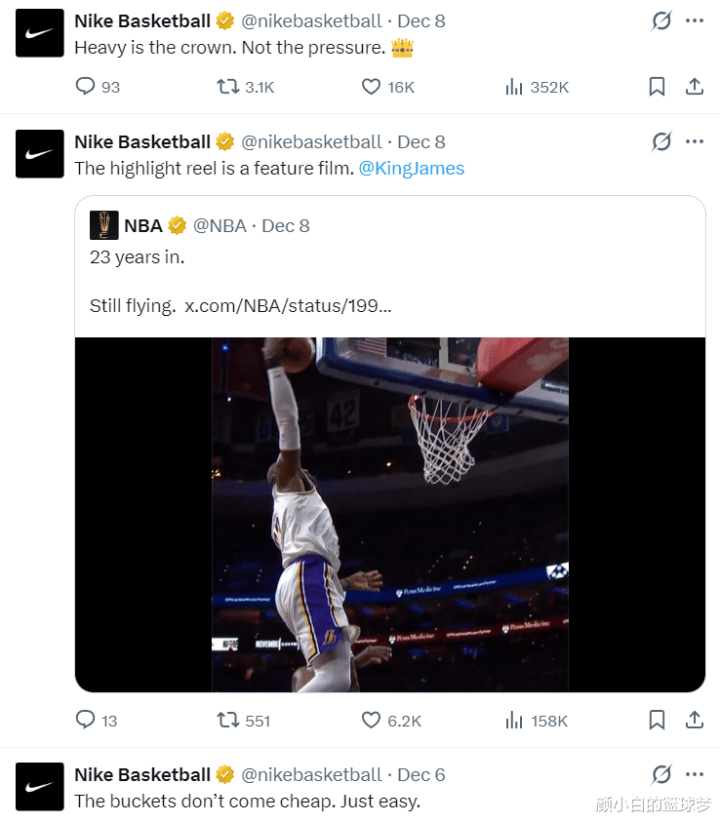
Task: Bookmark the "Heavy is the crown" tweet
Action: (x=657, y=87)
